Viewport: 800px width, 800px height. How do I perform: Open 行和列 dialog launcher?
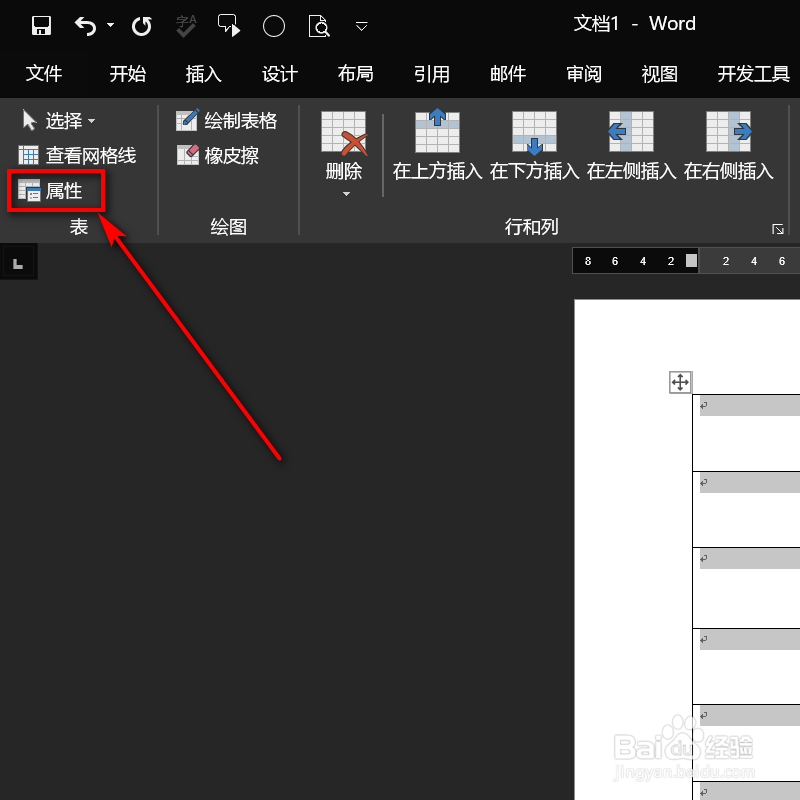(778, 229)
